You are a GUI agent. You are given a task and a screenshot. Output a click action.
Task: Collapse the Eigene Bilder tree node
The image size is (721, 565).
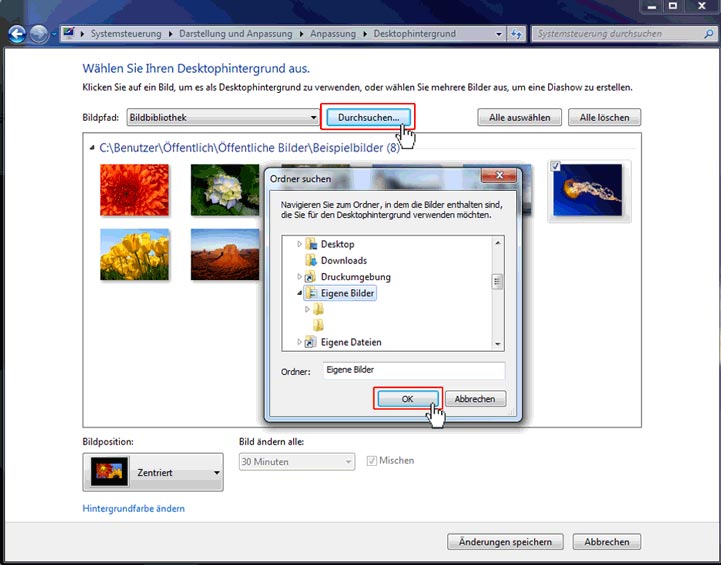click(299, 293)
